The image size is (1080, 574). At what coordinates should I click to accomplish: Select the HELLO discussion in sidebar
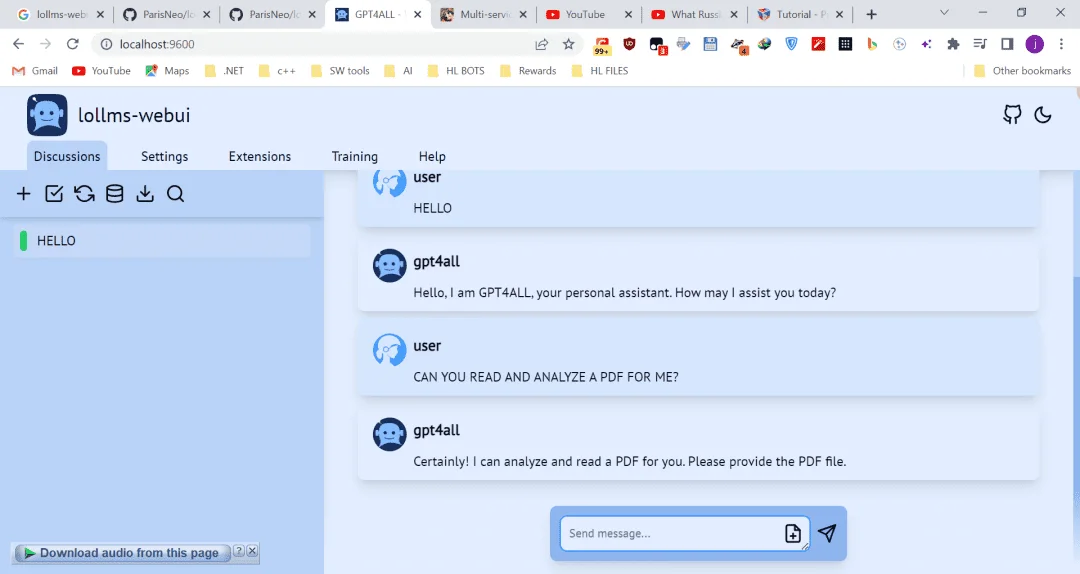pyautogui.click(x=162, y=240)
